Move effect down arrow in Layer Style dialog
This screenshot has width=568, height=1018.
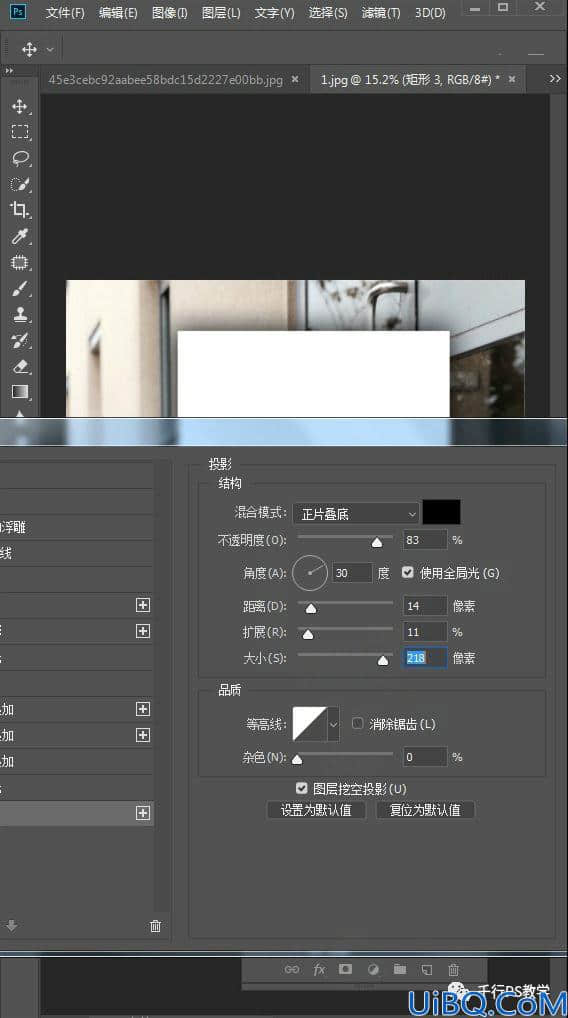12,926
